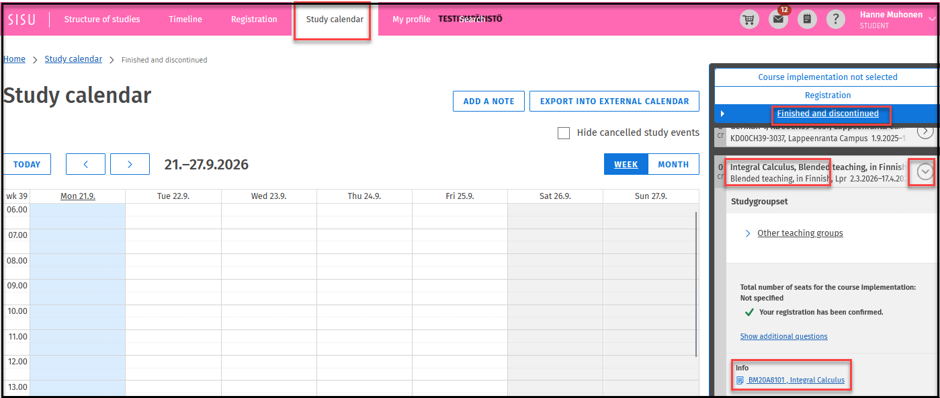Viewport: 940px width, 398px height.
Task: Open the clipboard notes icon in header
Action: coord(807,19)
